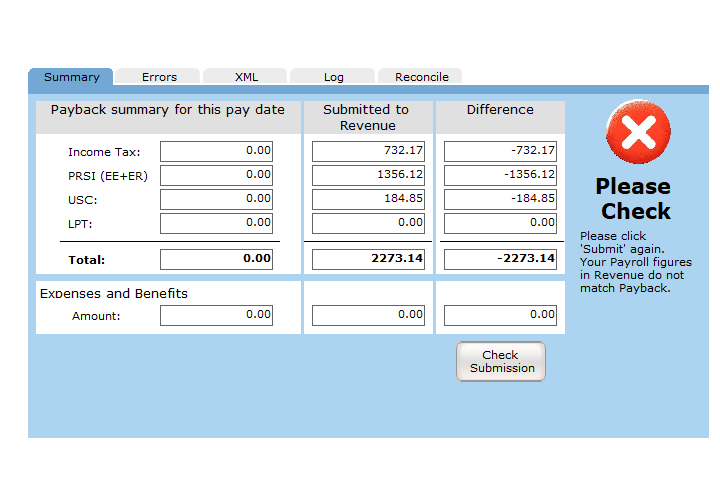
Task: Select the total difference -2273.14 field
Action: 500,259
